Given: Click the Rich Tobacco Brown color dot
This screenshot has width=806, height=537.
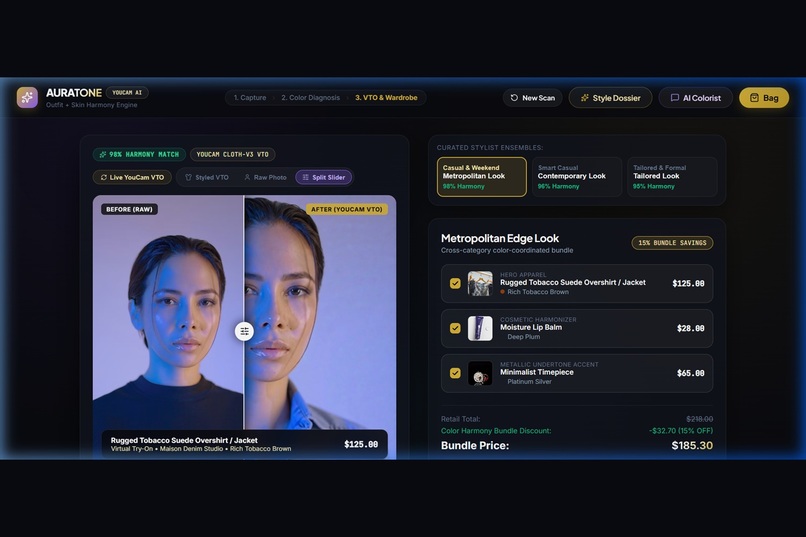Looking at the screenshot, I should coord(503,292).
